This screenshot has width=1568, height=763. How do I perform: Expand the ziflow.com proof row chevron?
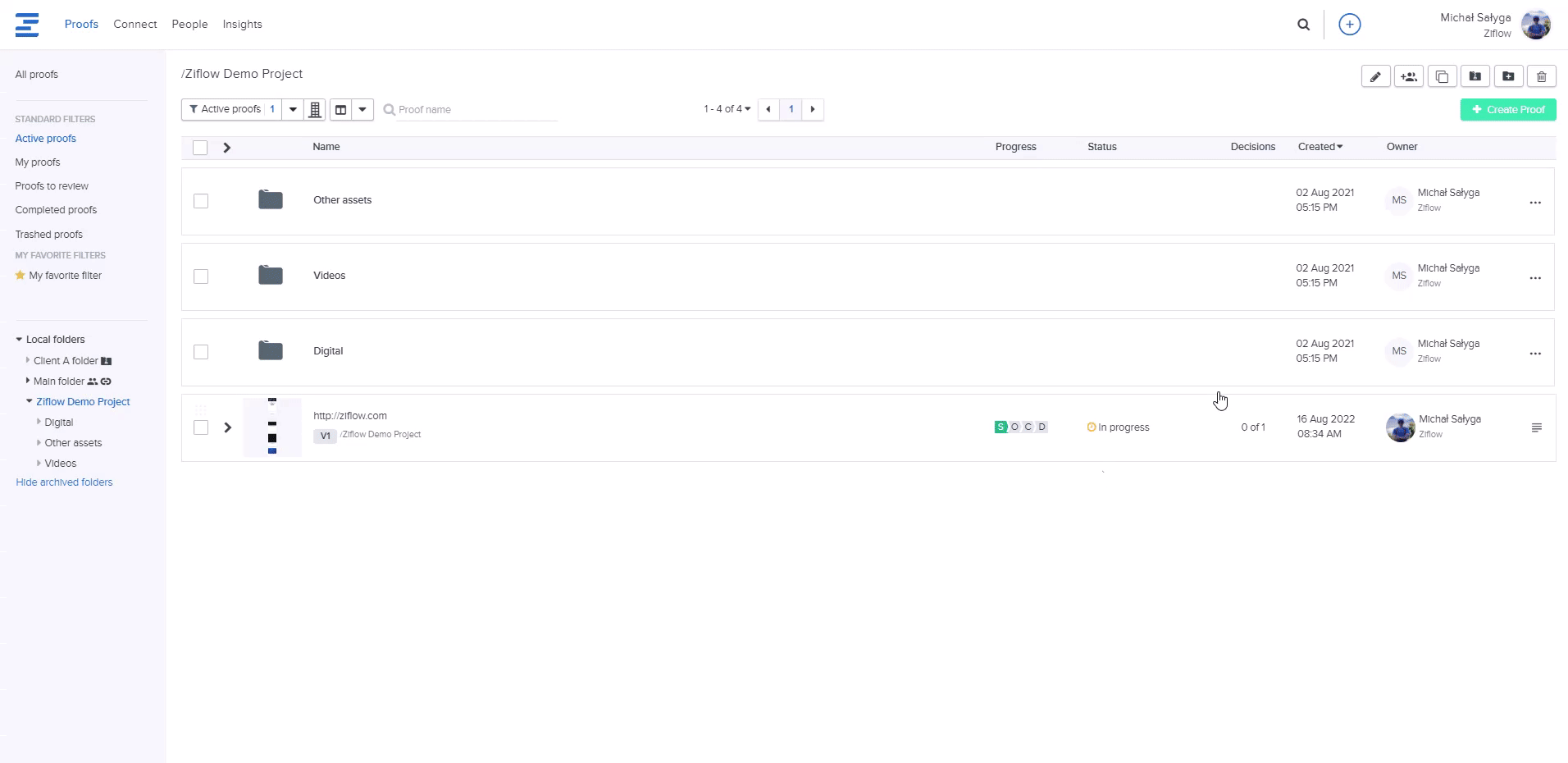coord(228,427)
